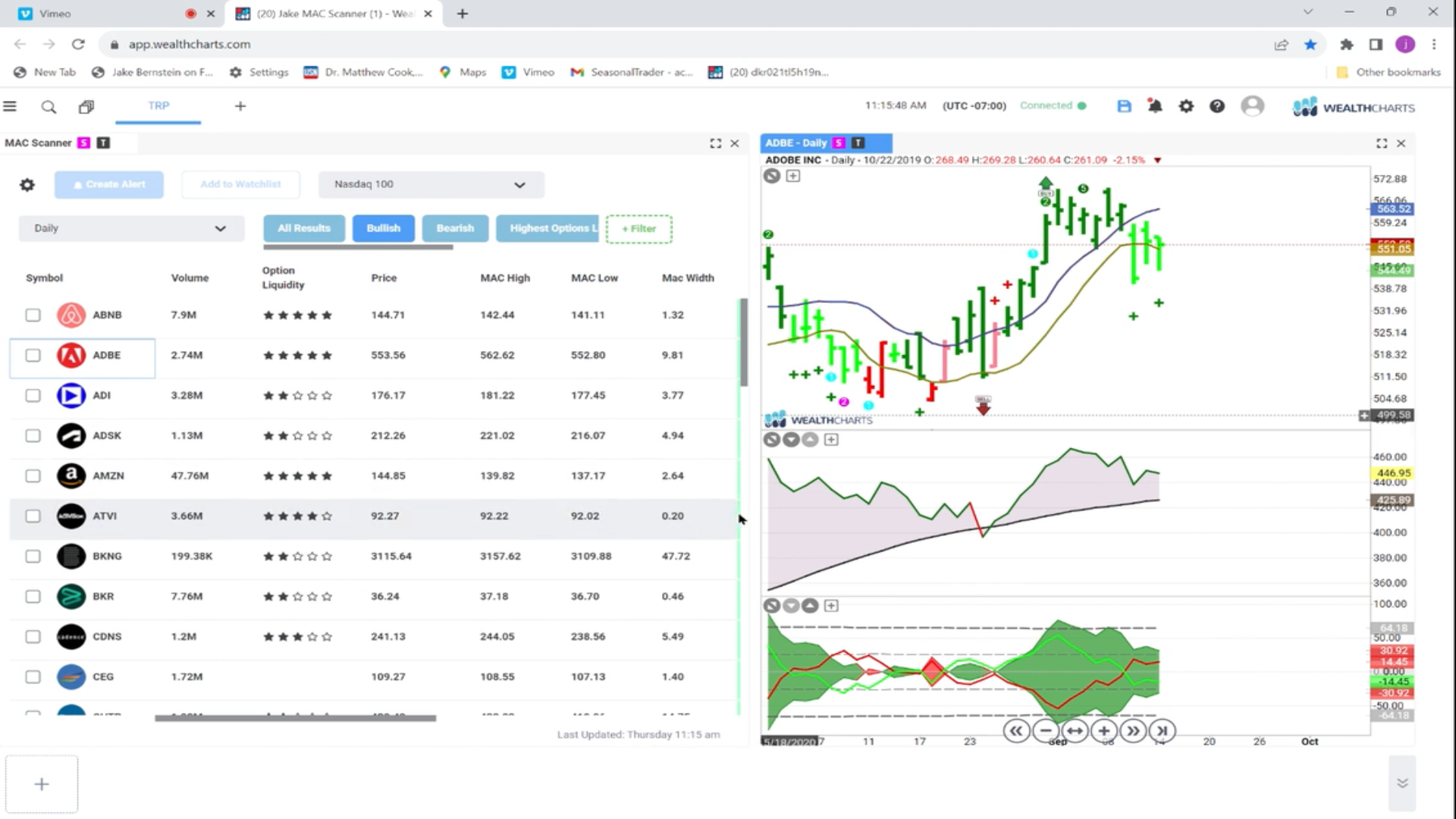This screenshot has width=1456, height=819.
Task: Reset chart width with horizontal arrows
Action: (1075, 731)
